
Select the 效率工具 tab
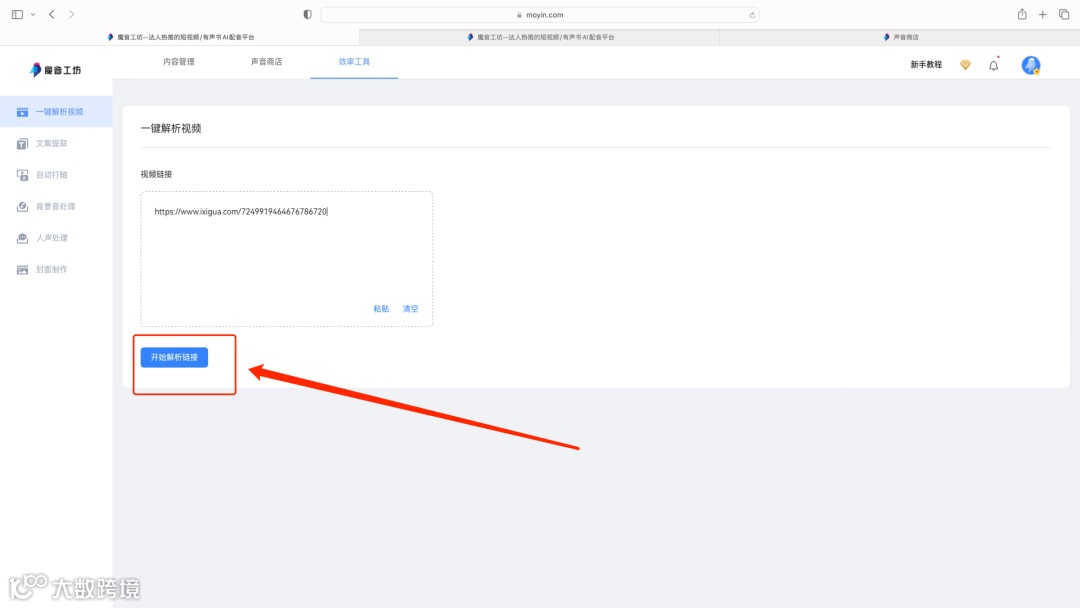click(x=354, y=62)
